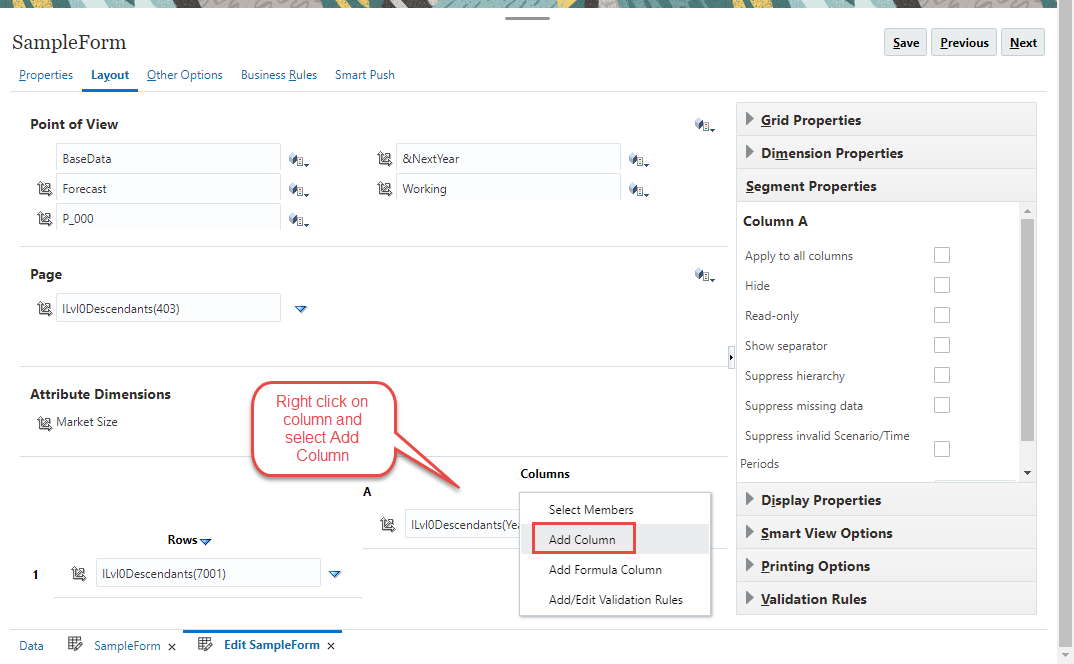Screen dimensions: 1074x664
Task: Click member selector icon beside column ILvl0Descendants(Year)
Action: [x=387, y=523]
